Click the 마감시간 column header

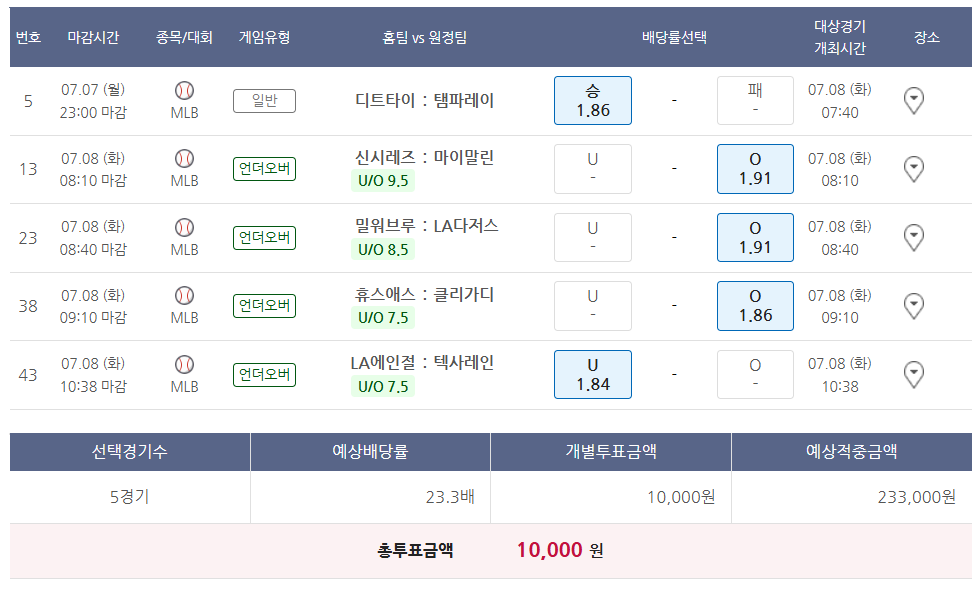(93, 38)
